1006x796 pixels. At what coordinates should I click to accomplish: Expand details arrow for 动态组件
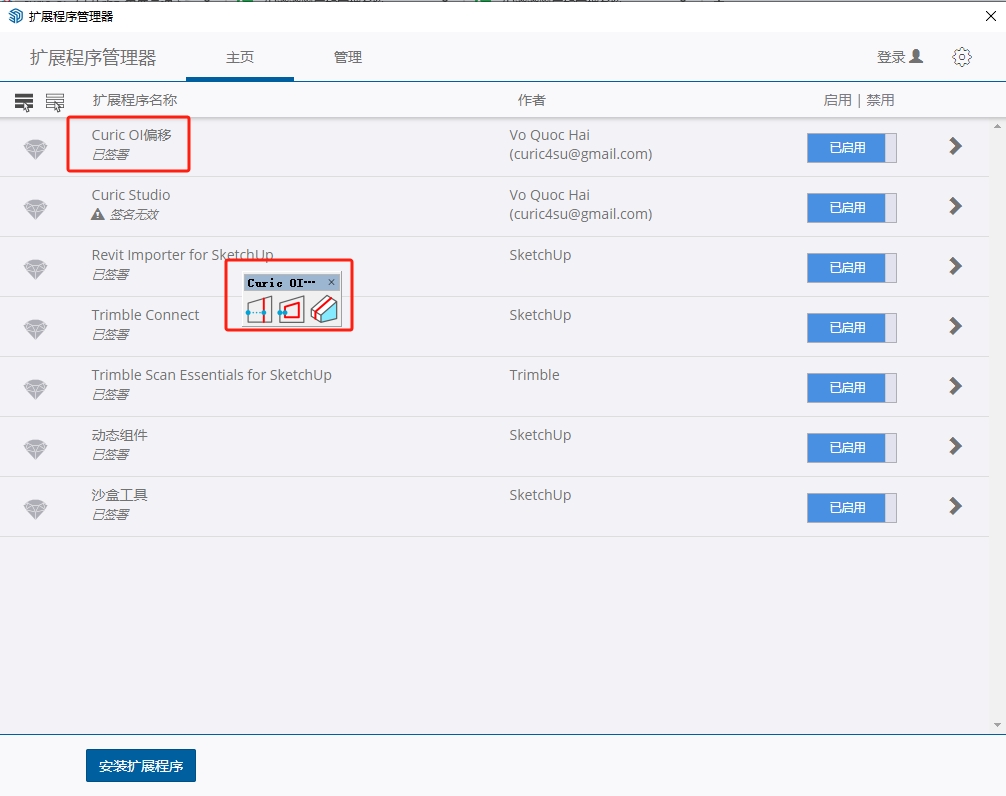coord(955,446)
